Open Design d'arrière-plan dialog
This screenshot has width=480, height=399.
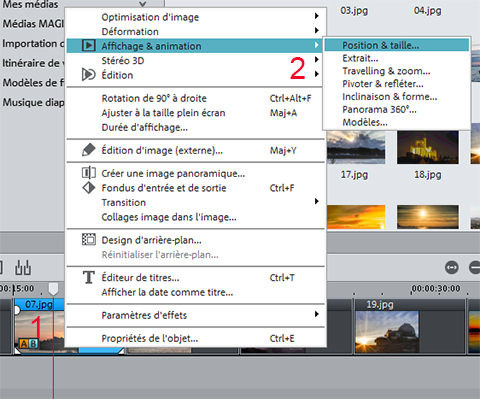196,240
